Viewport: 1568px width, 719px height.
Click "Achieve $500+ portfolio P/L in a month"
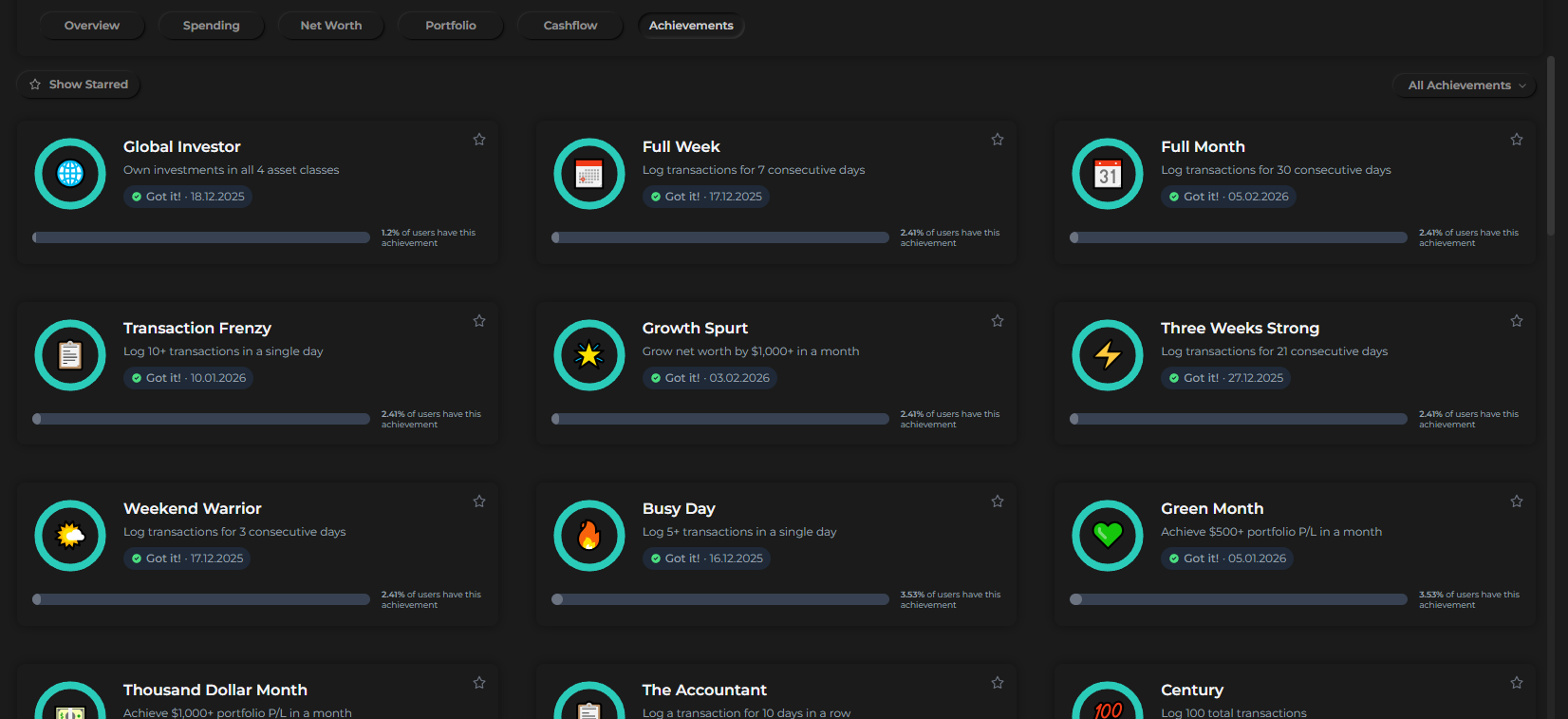pyautogui.click(x=1272, y=532)
